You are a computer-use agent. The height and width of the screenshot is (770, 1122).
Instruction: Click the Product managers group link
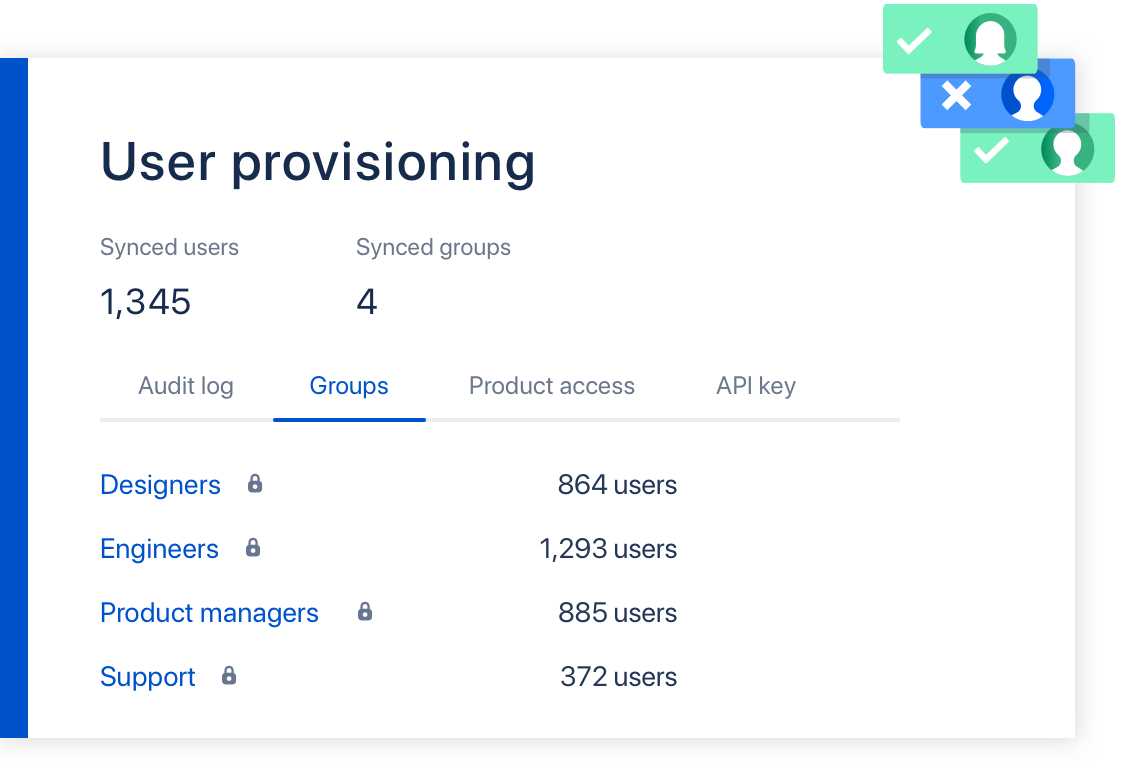(209, 613)
